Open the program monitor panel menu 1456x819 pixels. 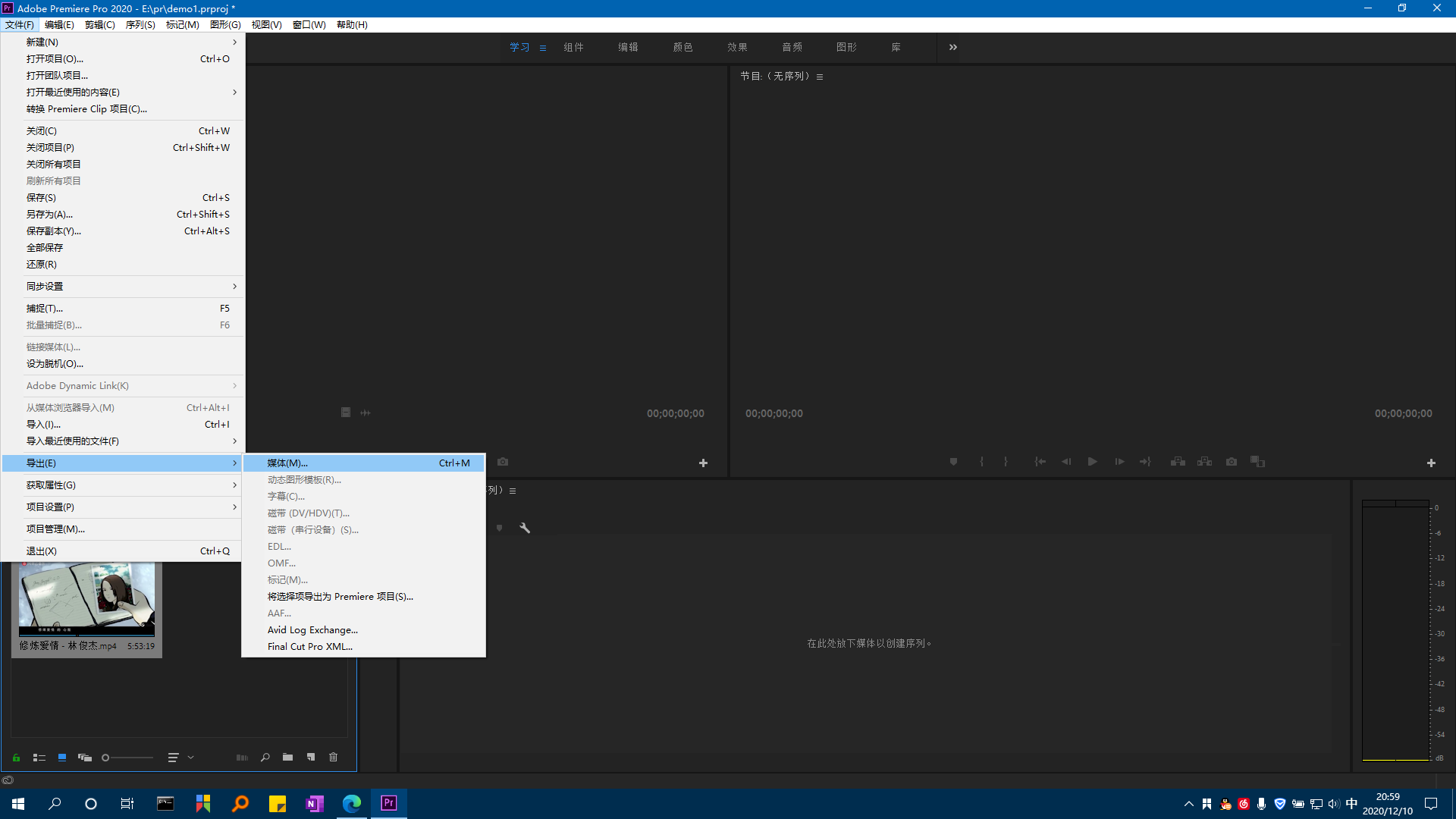pos(820,77)
